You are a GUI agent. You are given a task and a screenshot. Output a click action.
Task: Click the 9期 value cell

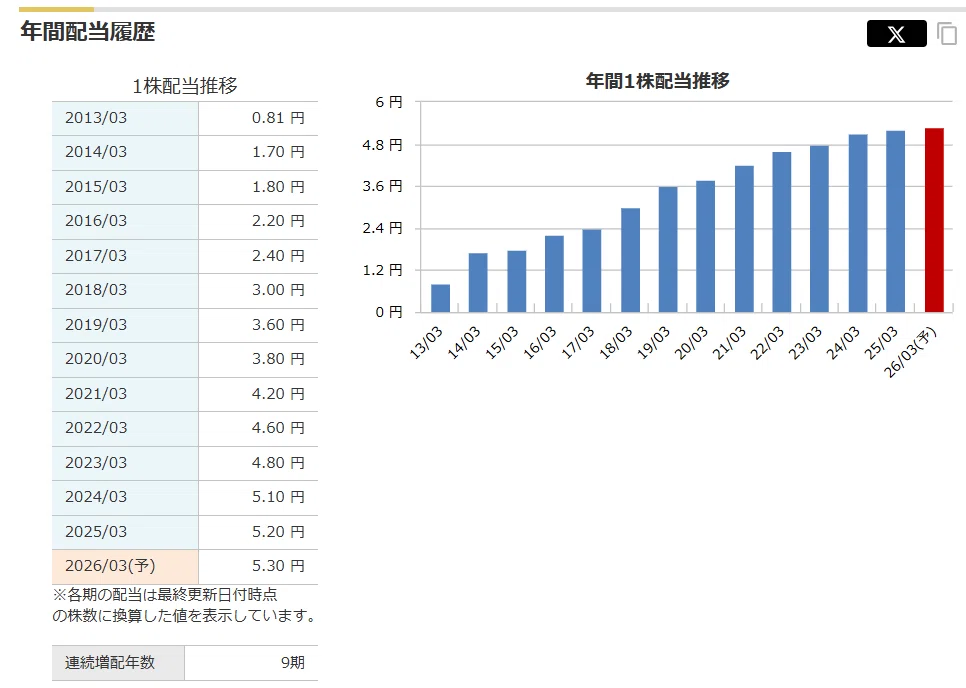coord(251,663)
